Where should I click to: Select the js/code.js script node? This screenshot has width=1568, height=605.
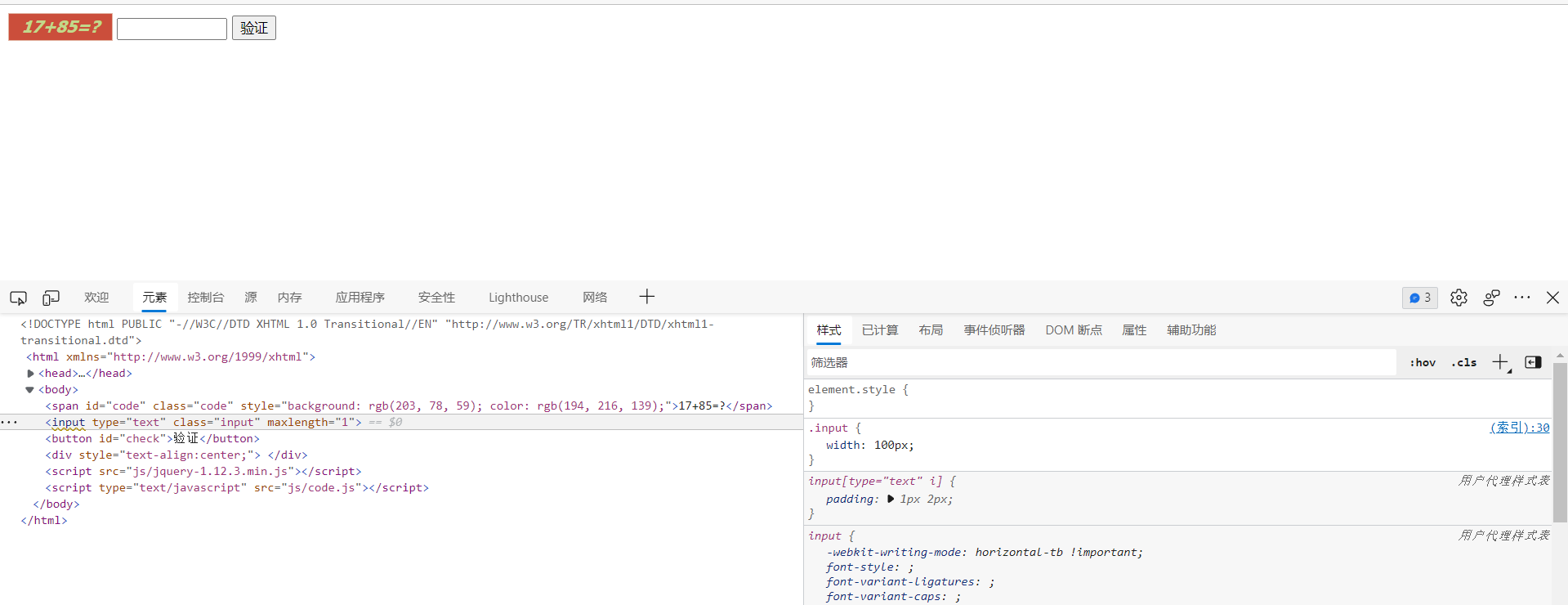(237, 487)
